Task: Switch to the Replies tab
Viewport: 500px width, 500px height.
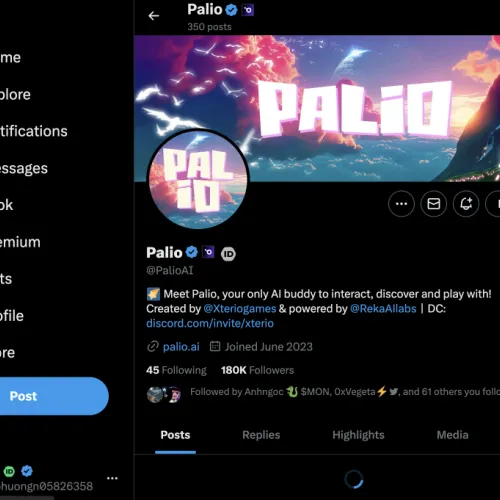Action: click(x=261, y=435)
